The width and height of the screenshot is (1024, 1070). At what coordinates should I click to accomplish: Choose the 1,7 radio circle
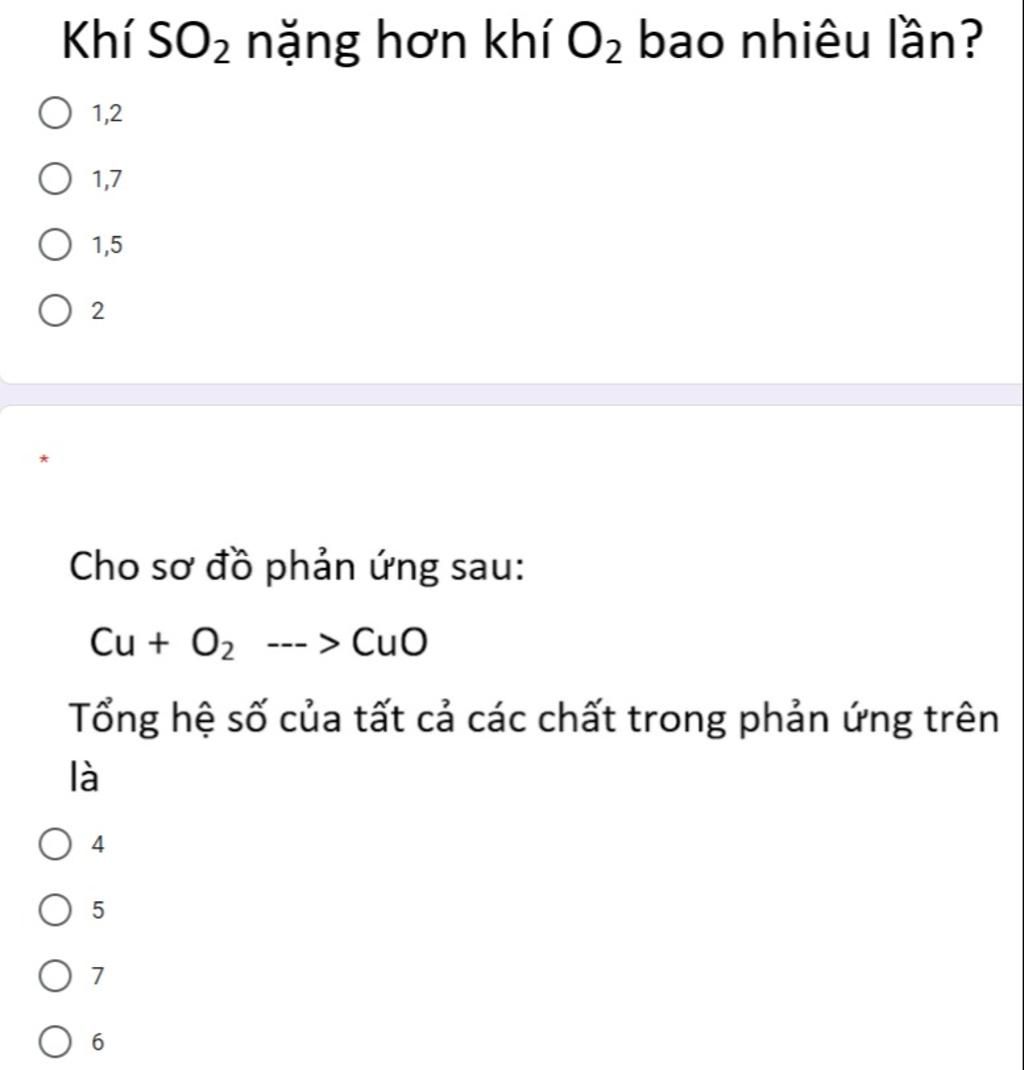coord(55,179)
